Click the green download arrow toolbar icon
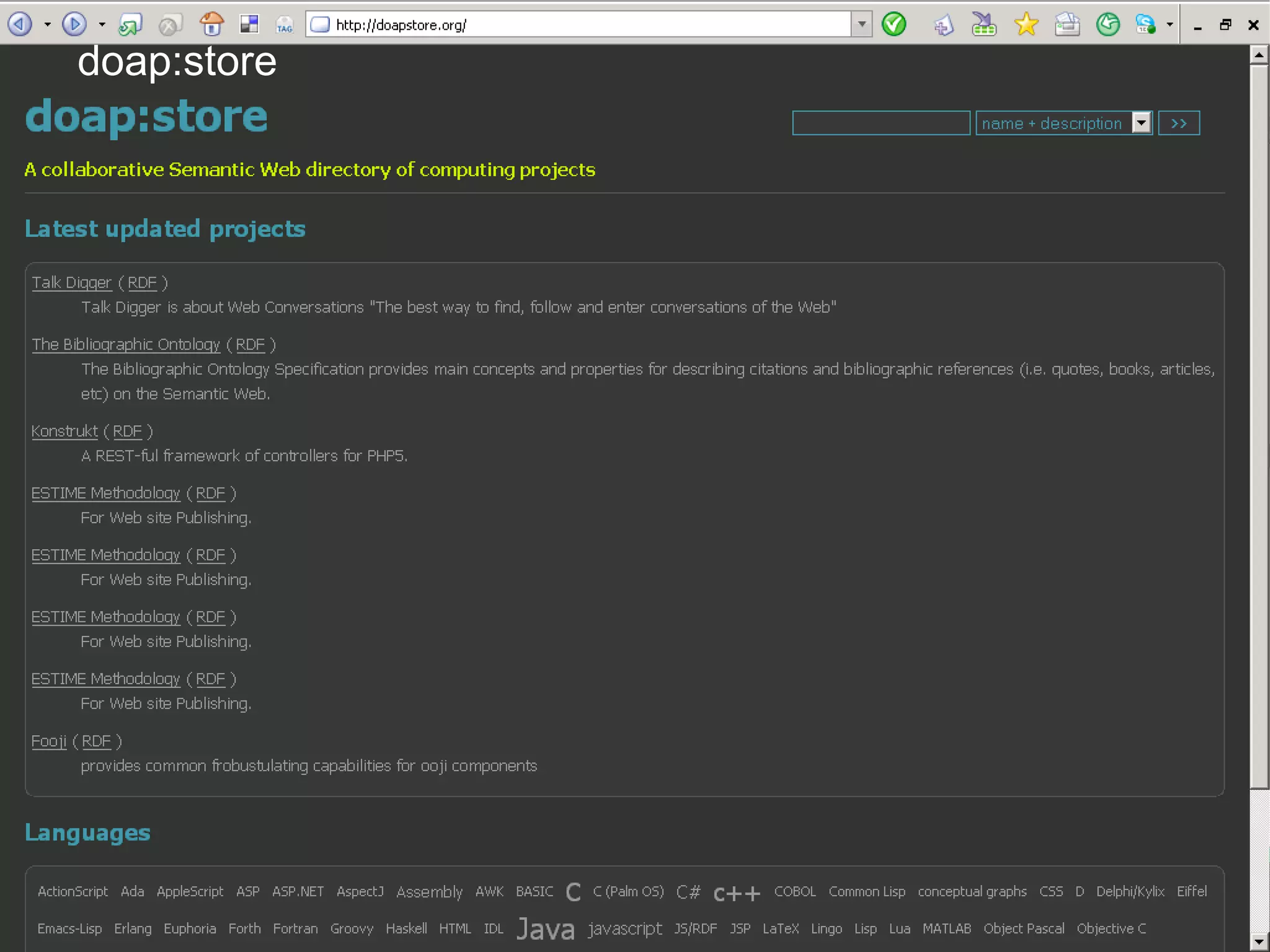This screenshot has height=952, width=1270. pos(984,25)
